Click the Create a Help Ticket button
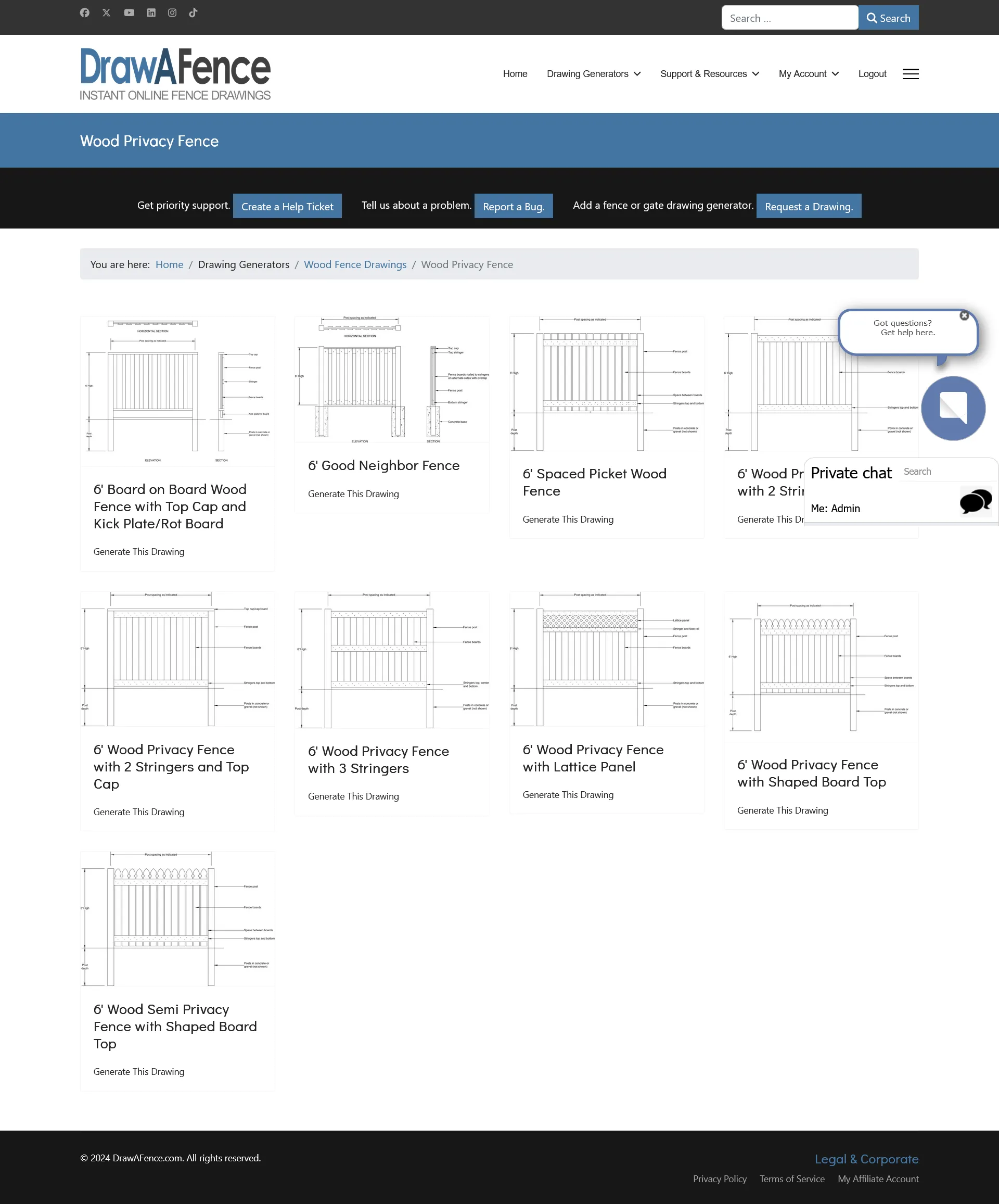 pos(287,207)
